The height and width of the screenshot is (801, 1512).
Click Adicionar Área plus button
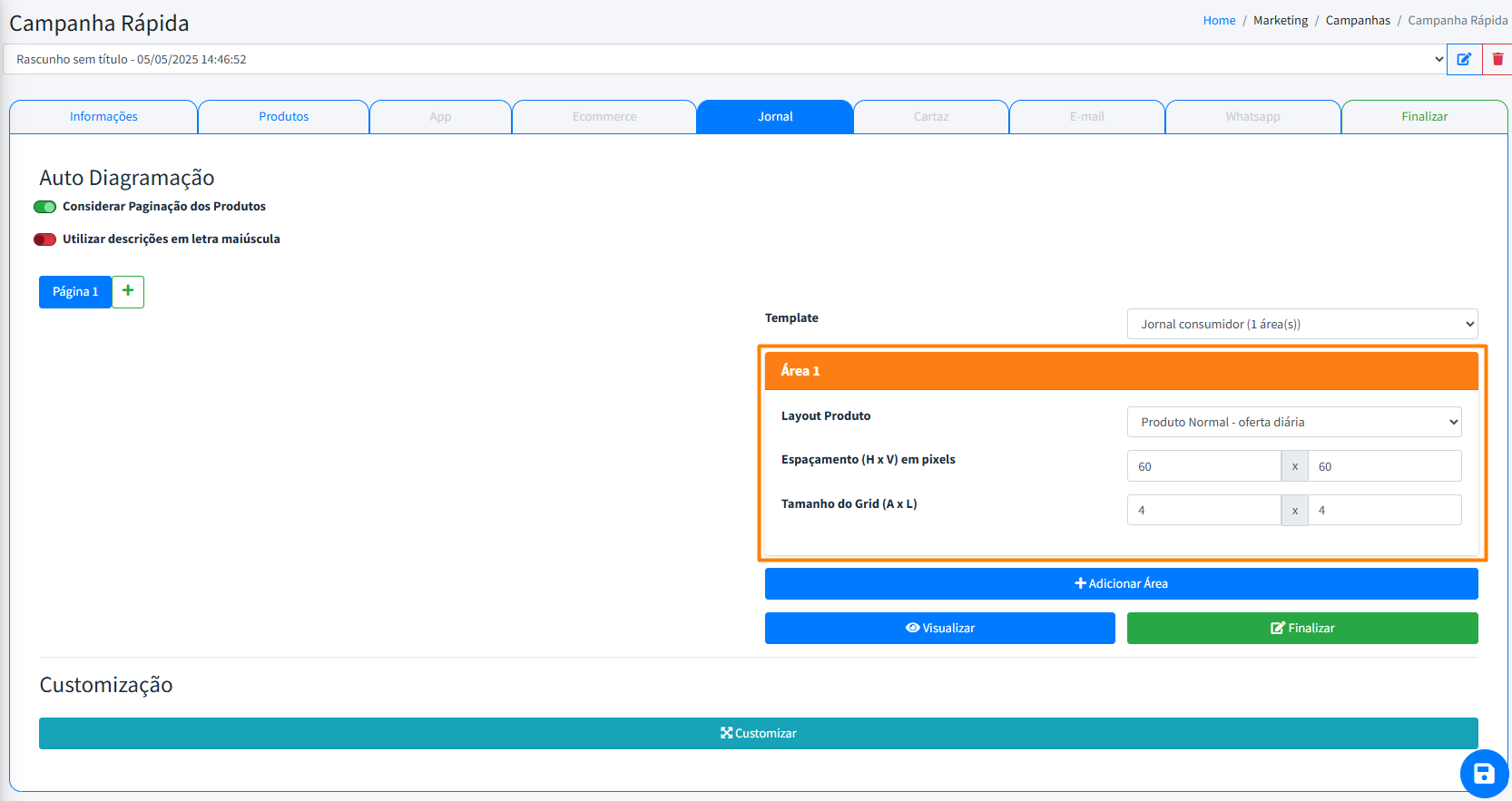click(x=1121, y=583)
